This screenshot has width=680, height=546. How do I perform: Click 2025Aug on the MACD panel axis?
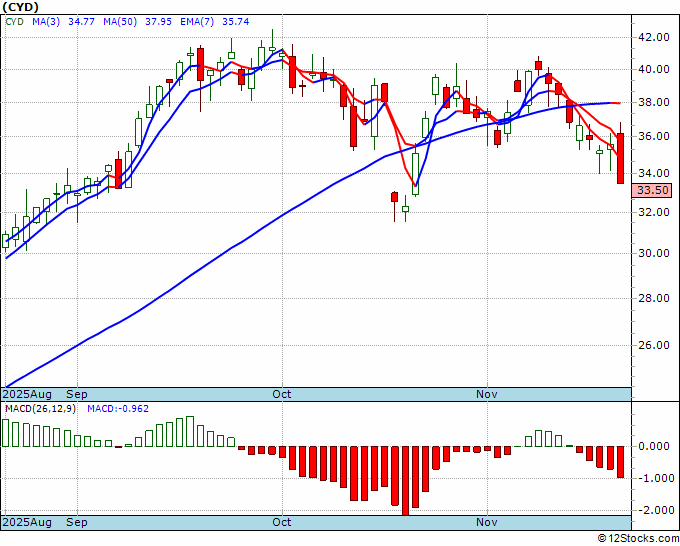[x=27, y=522]
